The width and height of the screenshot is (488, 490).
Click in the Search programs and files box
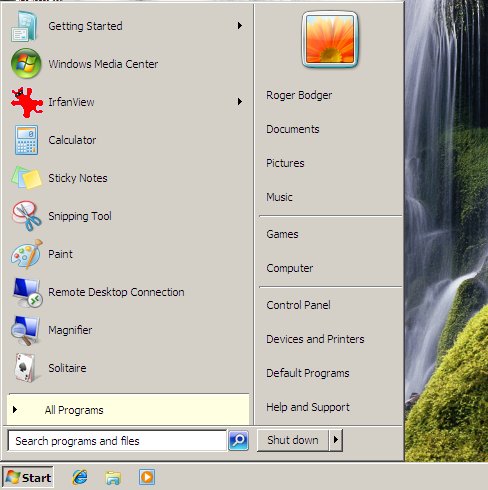tap(117, 441)
